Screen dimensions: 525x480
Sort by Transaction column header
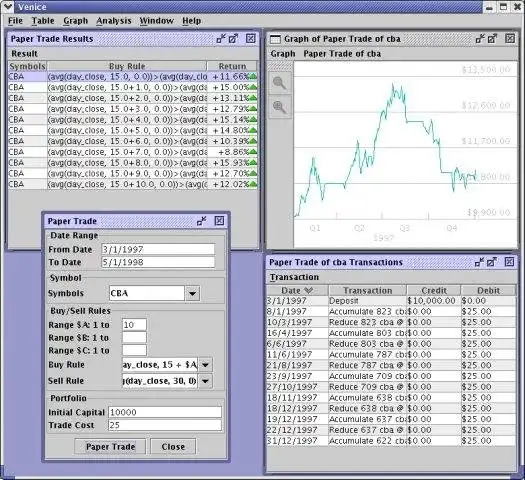pos(368,290)
